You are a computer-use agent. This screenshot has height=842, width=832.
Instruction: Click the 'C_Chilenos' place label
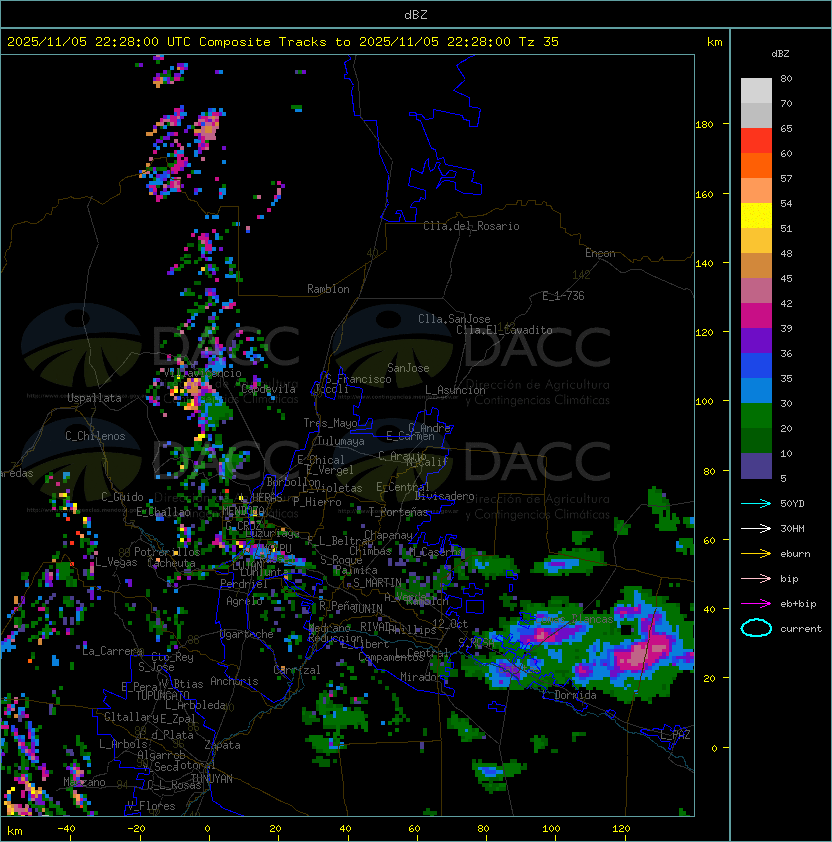pos(95,436)
